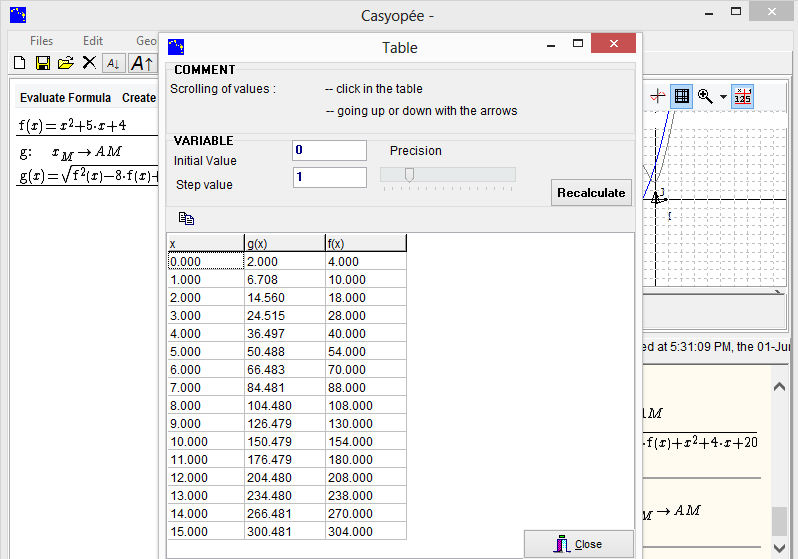Image resolution: width=798 pixels, height=559 pixels.
Task: Click the Close button in the Table dialog
Action: coord(579,544)
